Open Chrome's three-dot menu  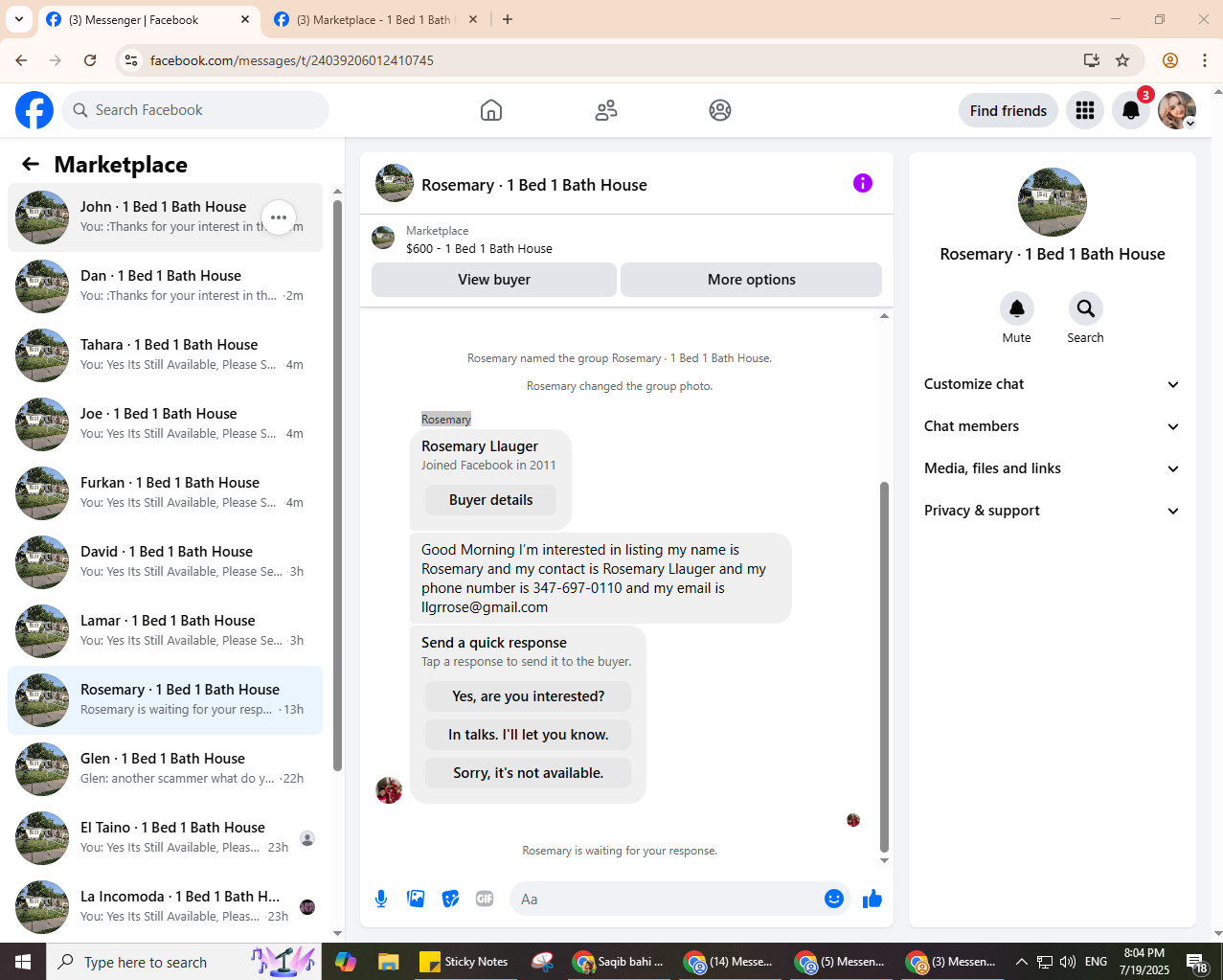coord(1204,60)
